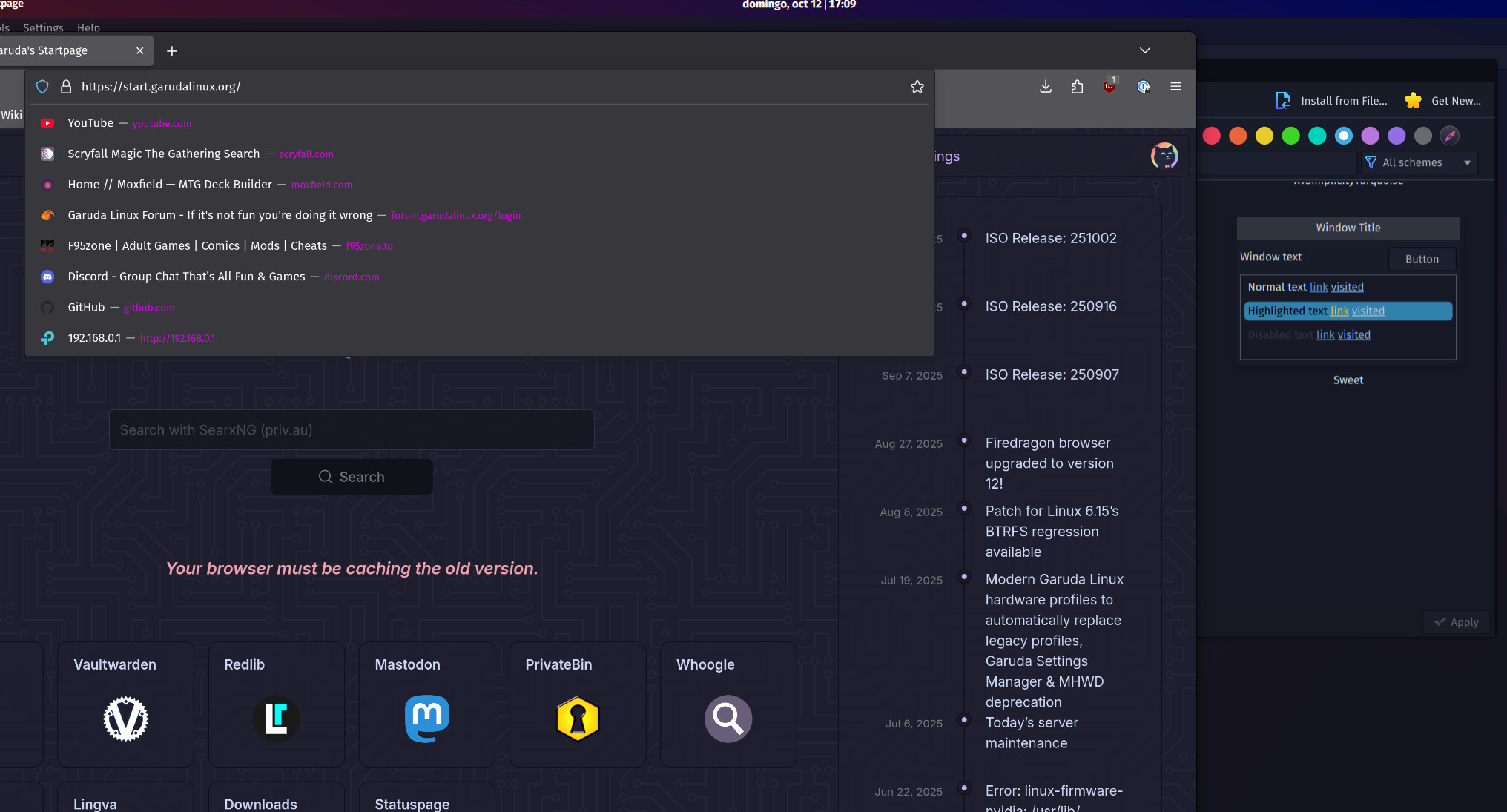Choose the green accent color option

click(1291, 136)
